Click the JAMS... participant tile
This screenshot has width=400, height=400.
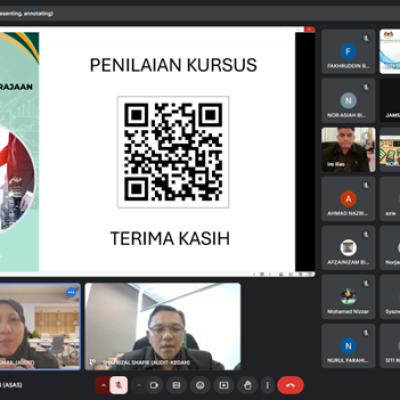(x=390, y=101)
